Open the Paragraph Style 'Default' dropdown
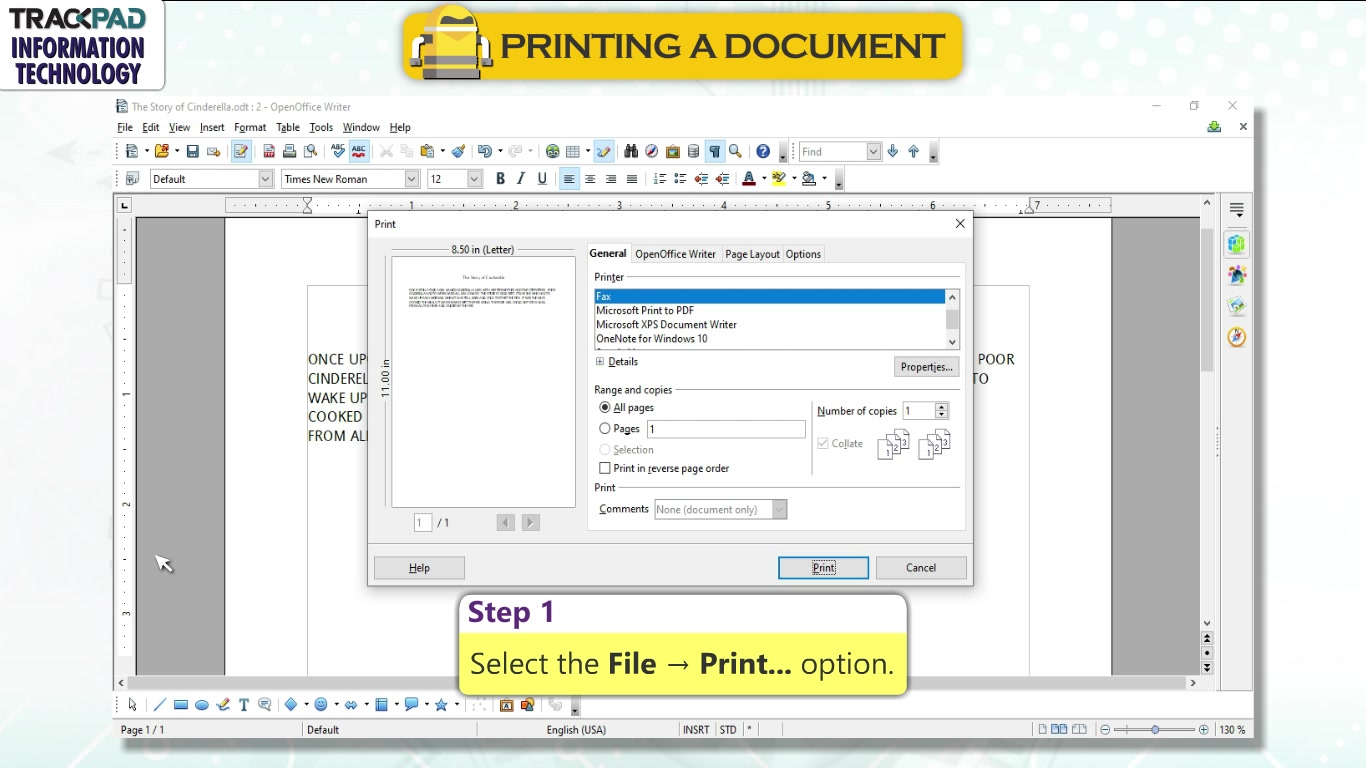Viewport: 1366px width, 768px height. (x=266, y=179)
